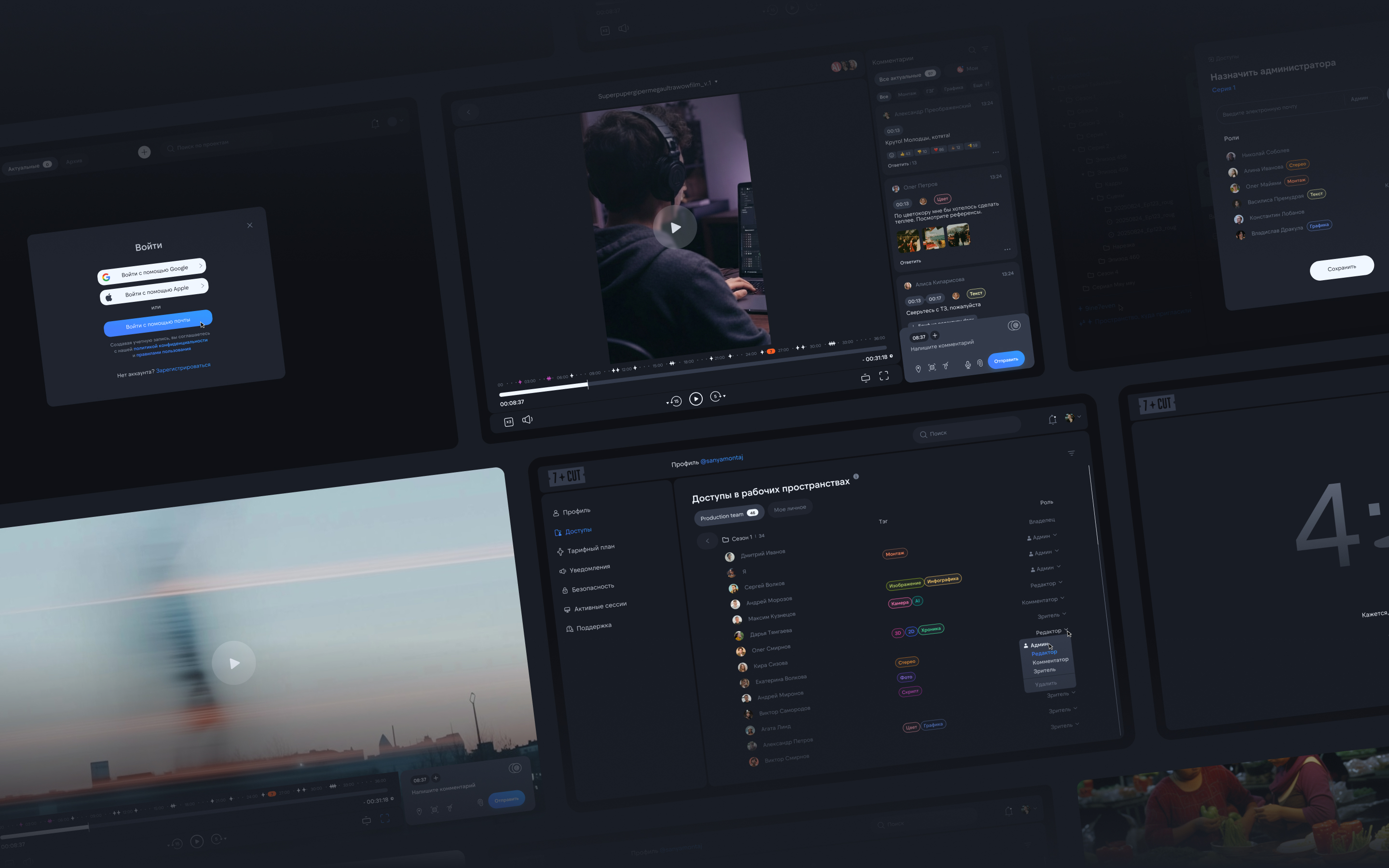Image resolution: width=1389 pixels, height=868 pixels.
Task: Open Поддержка in the profile sidebar
Action: click(x=588, y=627)
